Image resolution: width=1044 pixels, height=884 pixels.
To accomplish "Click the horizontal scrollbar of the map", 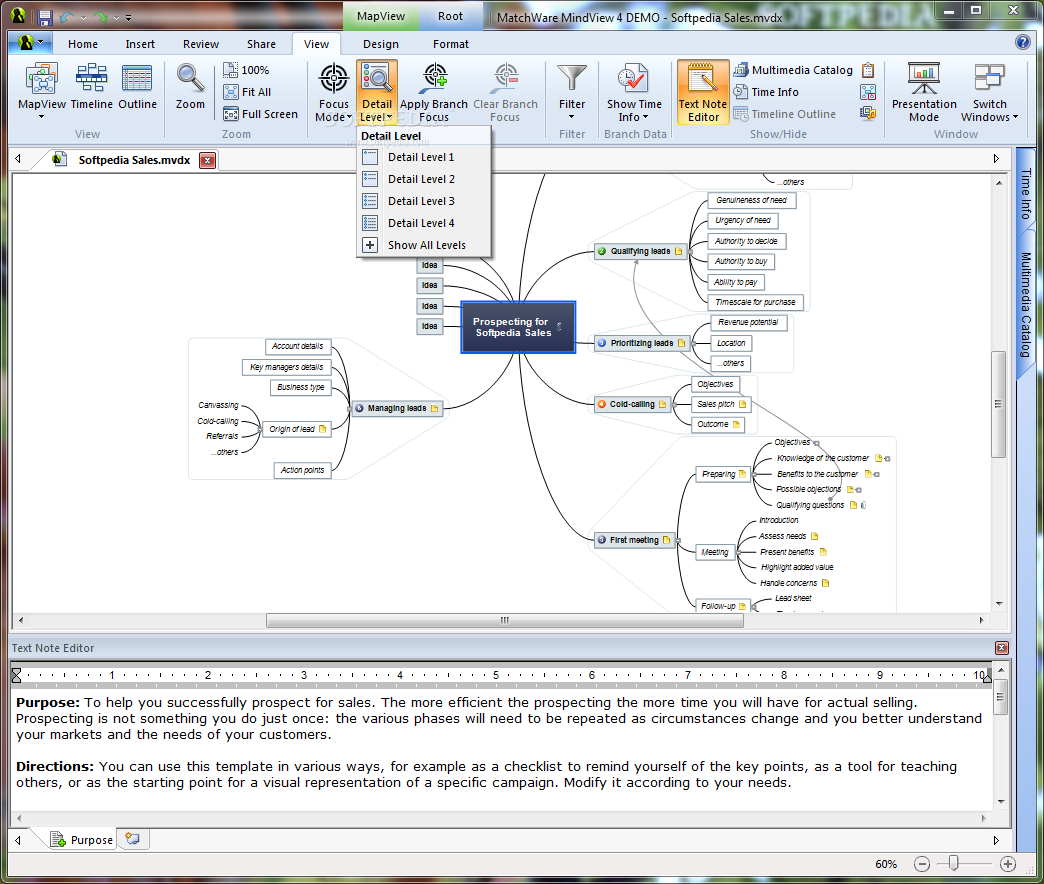I will (505, 620).
